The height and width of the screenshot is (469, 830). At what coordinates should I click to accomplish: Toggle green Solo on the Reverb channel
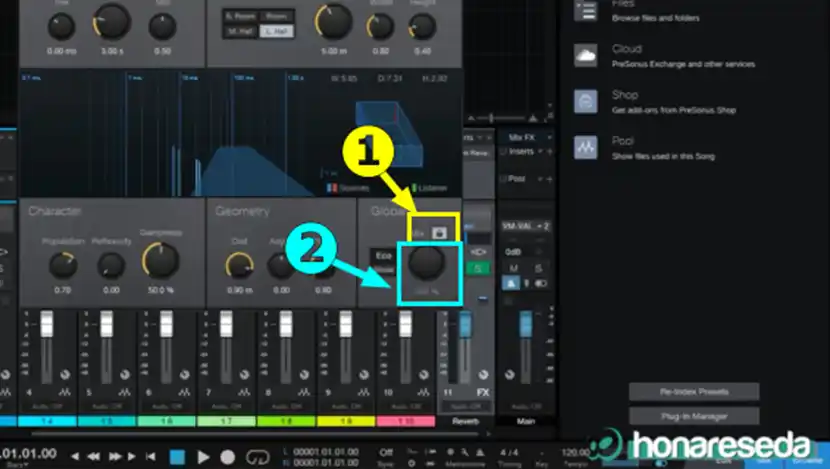477,268
